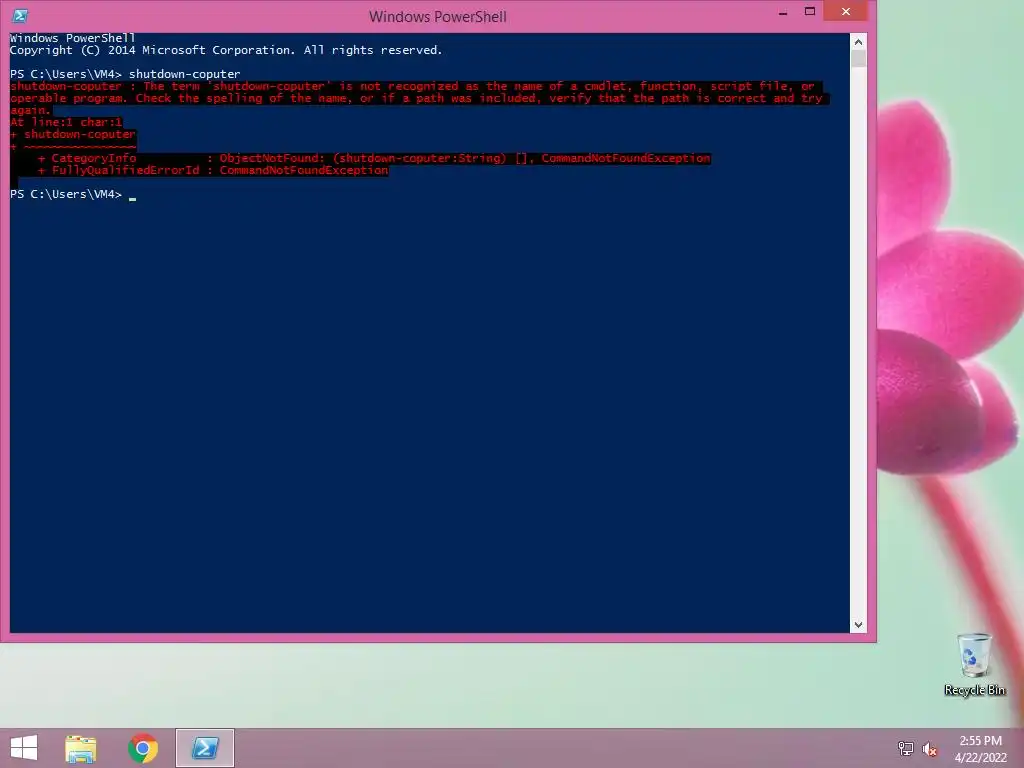Click the console scrollbar up arrow
The image size is (1024, 768).
[858, 42]
